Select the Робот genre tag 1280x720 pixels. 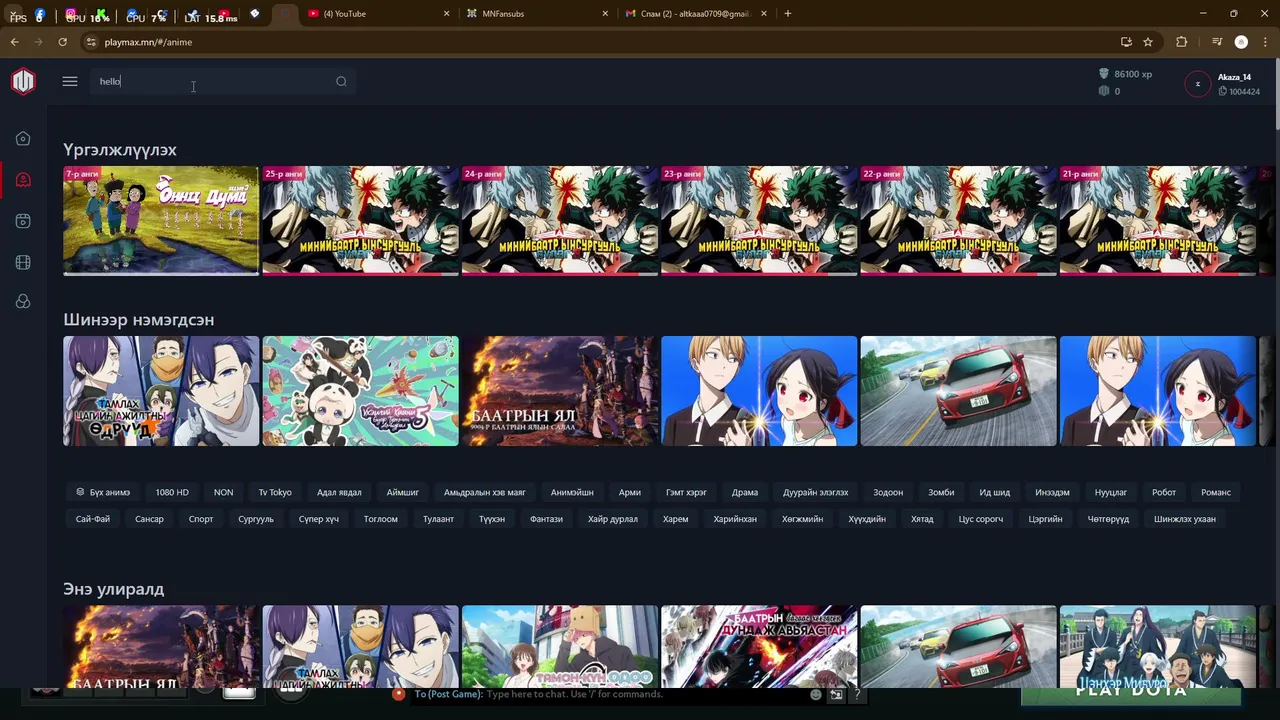coord(1164,492)
